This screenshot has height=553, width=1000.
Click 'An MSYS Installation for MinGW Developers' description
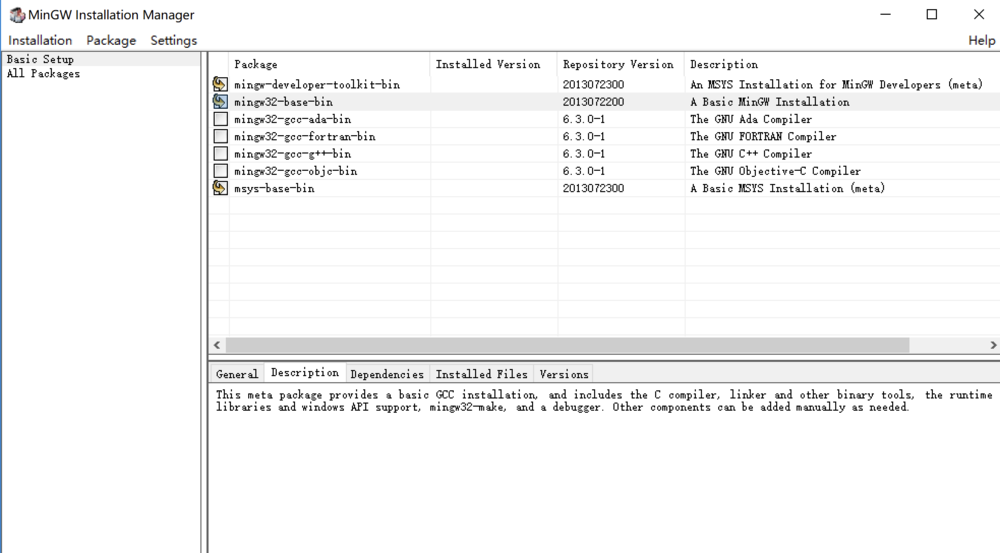click(836, 85)
